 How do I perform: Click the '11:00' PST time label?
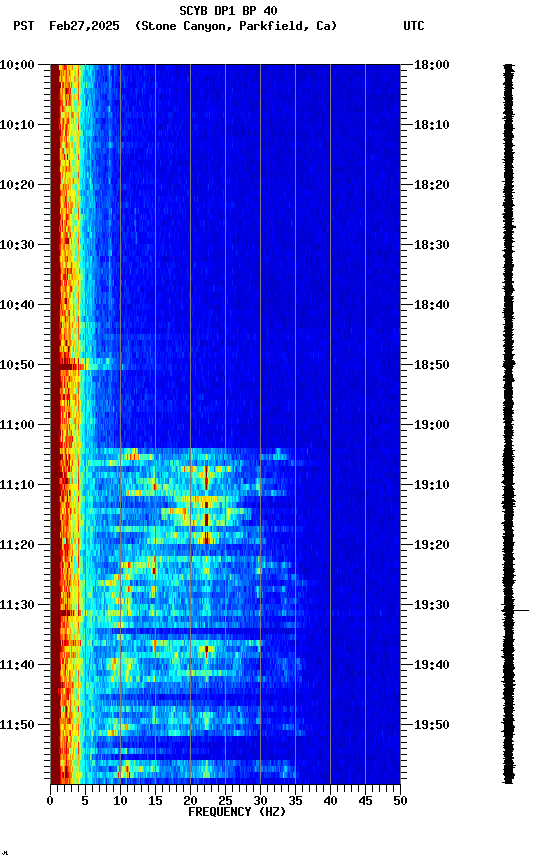click(17, 425)
